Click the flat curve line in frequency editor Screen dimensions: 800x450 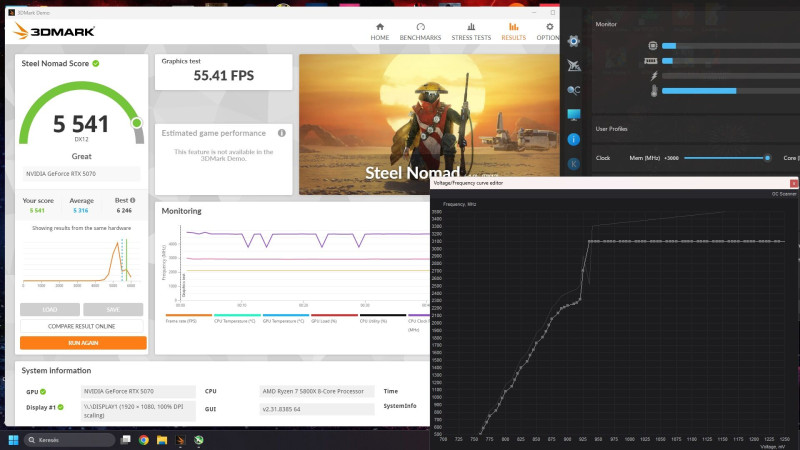coord(686,241)
